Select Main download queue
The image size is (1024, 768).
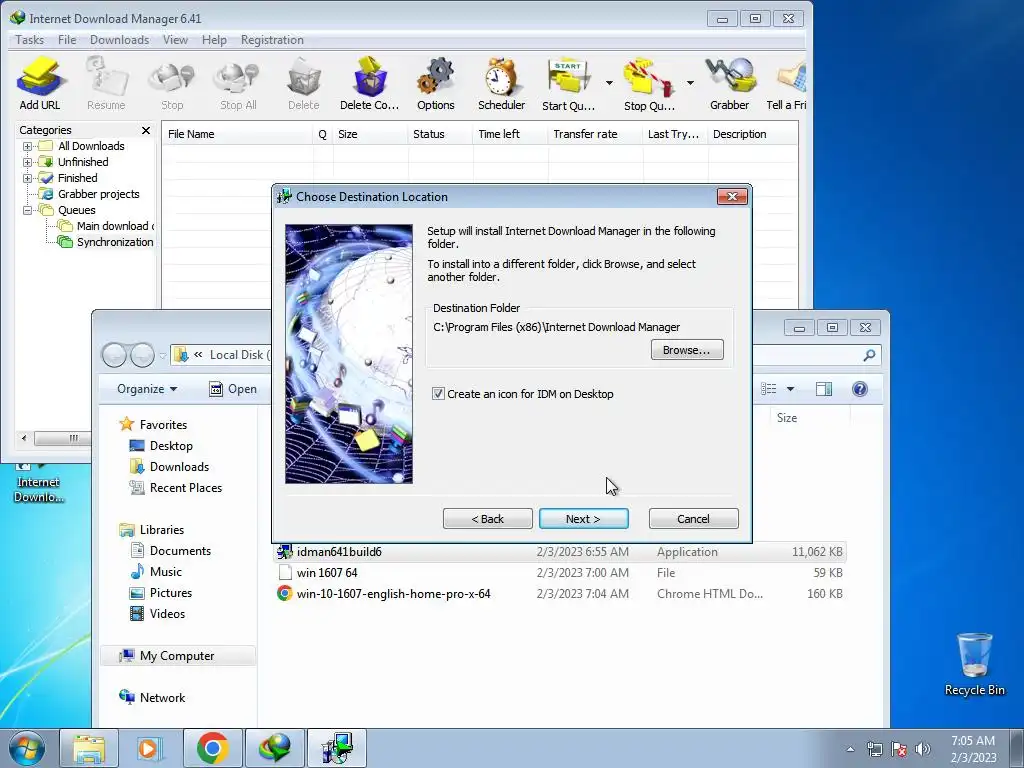click(x=106, y=226)
